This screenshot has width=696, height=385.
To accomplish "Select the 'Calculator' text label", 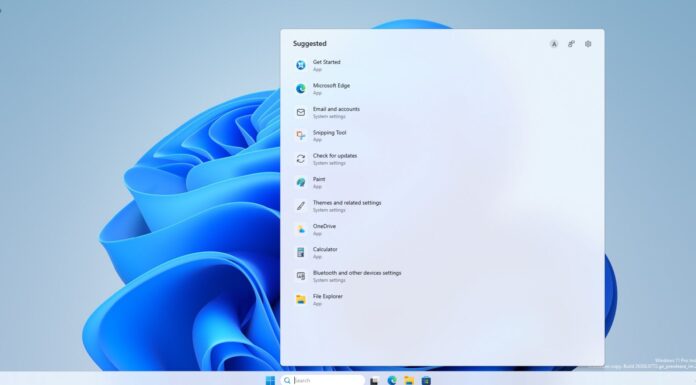I will [325, 250].
